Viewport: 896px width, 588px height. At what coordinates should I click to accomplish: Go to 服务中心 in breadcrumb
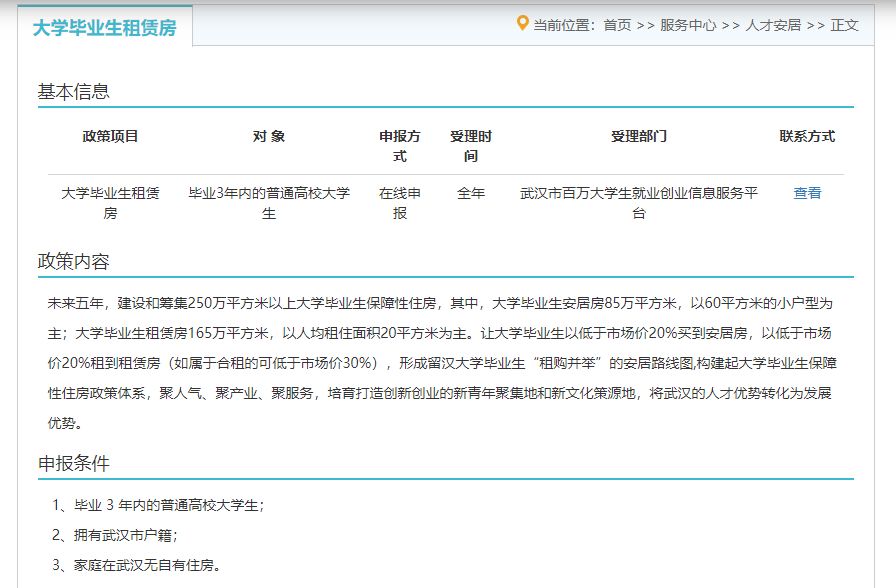[x=688, y=25]
